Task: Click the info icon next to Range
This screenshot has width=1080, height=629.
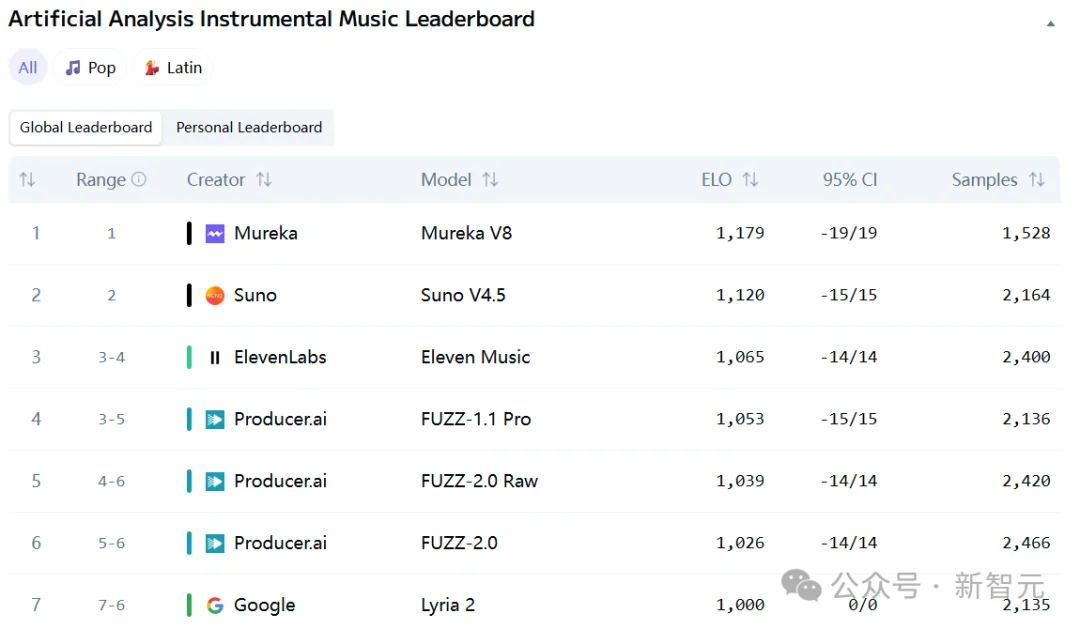Action: tap(139, 180)
